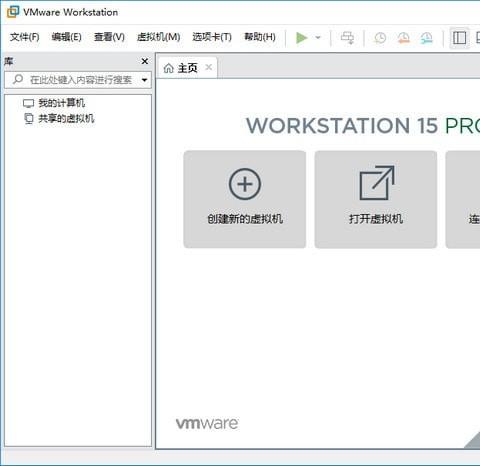The width and height of the screenshot is (480, 466).
Task: Click the green power on play icon
Action: 302,38
